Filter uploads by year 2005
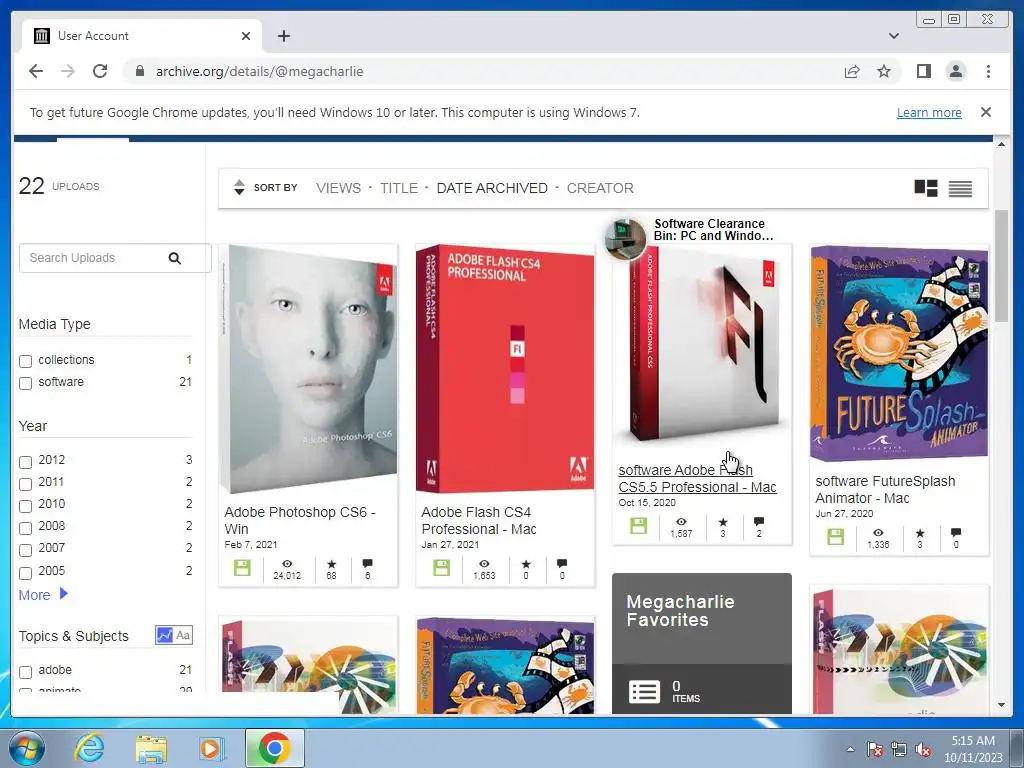This screenshot has height=768, width=1024. [x=25, y=573]
